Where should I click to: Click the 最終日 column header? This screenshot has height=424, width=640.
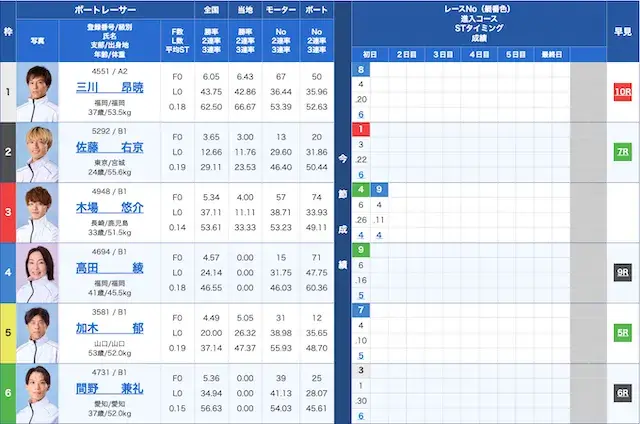click(x=552, y=54)
